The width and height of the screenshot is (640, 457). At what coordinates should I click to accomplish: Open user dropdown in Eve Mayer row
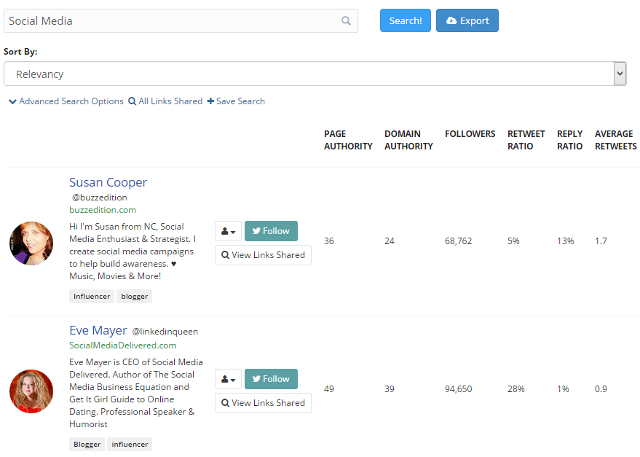pyautogui.click(x=228, y=379)
